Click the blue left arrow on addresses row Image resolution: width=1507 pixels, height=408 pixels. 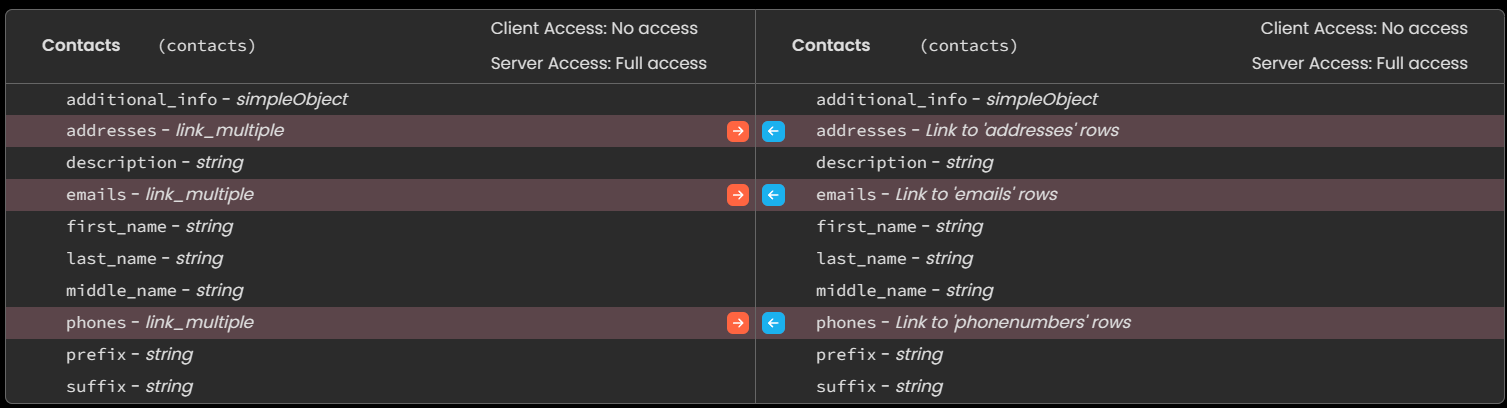(x=773, y=131)
